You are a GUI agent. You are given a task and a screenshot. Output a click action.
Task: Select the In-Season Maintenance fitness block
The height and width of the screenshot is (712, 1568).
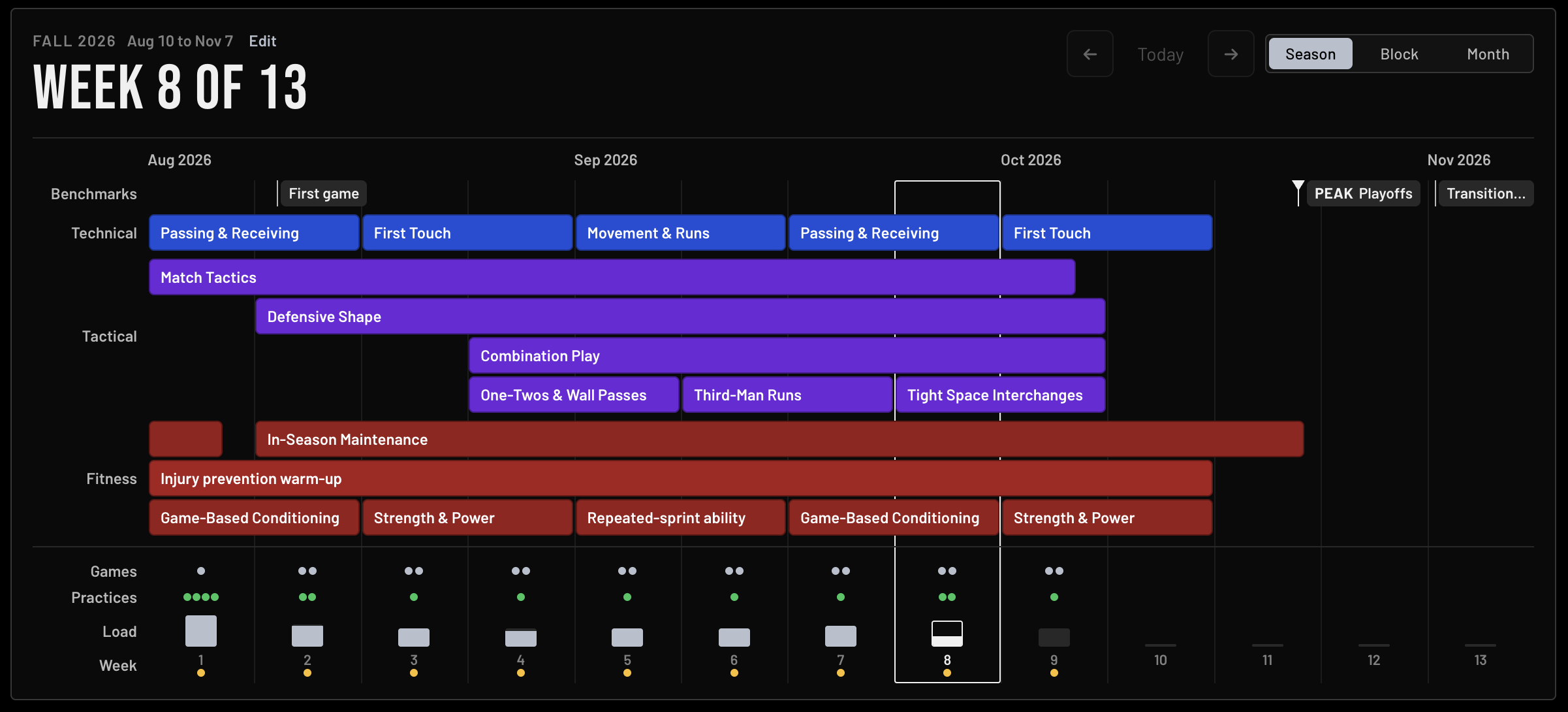pyautogui.click(x=779, y=439)
